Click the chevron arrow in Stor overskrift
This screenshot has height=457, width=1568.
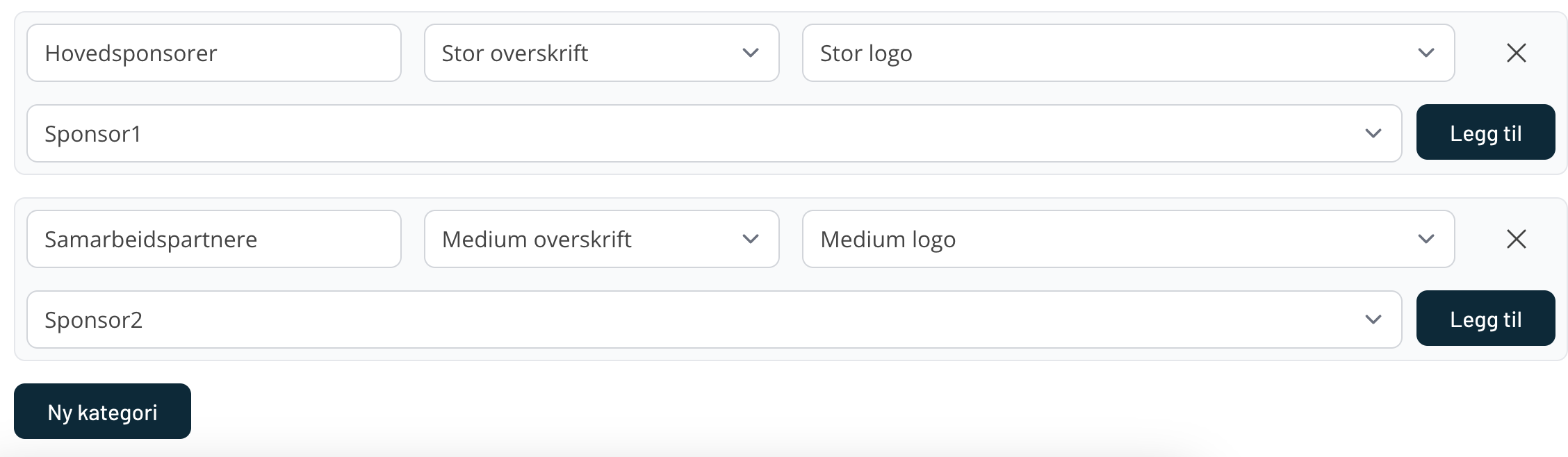click(750, 53)
